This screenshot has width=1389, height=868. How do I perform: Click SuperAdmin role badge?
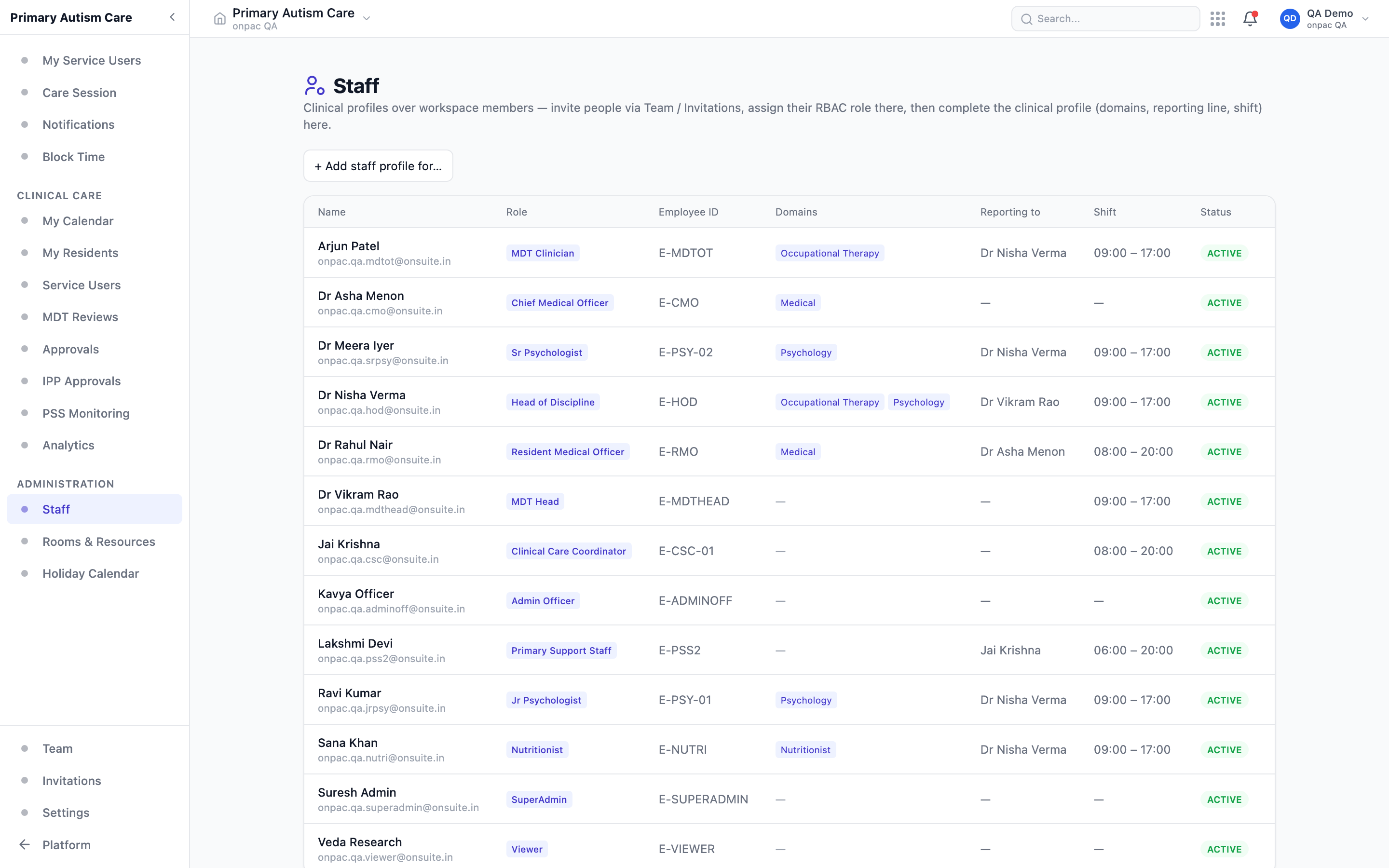pyautogui.click(x=539, y=799)
